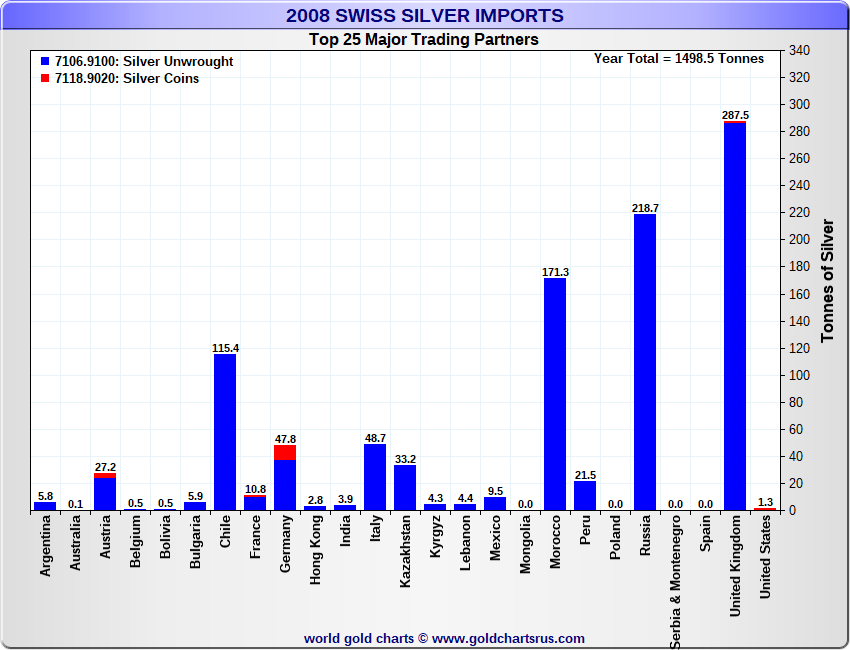Click the United States axis label

pyautogui.click(x=765, y=557)
